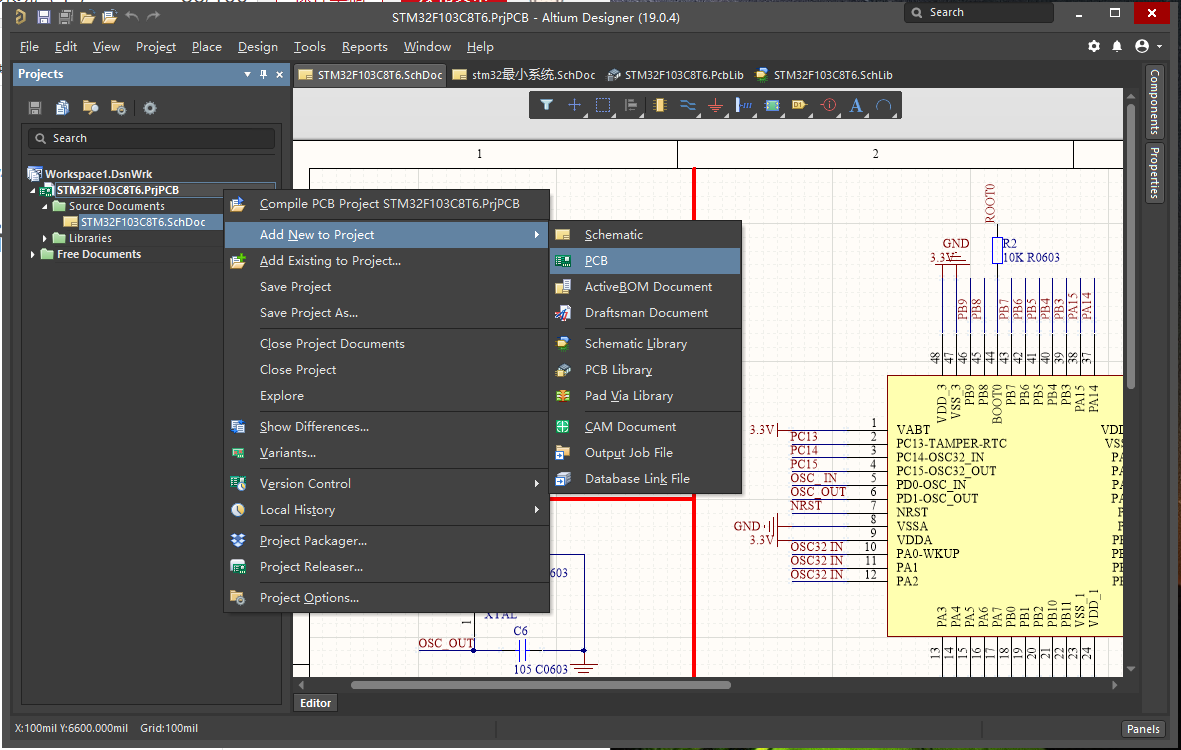
Task: Expand the Libraries folder in tree
Action: 45,239
